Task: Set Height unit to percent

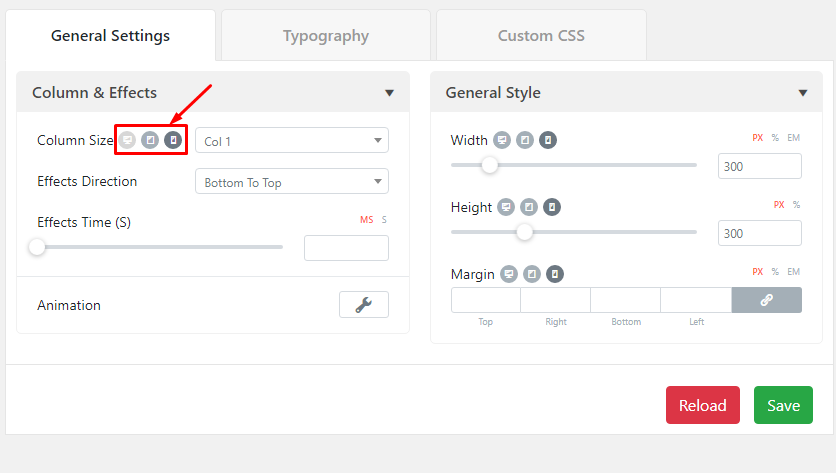Action: 797,205
